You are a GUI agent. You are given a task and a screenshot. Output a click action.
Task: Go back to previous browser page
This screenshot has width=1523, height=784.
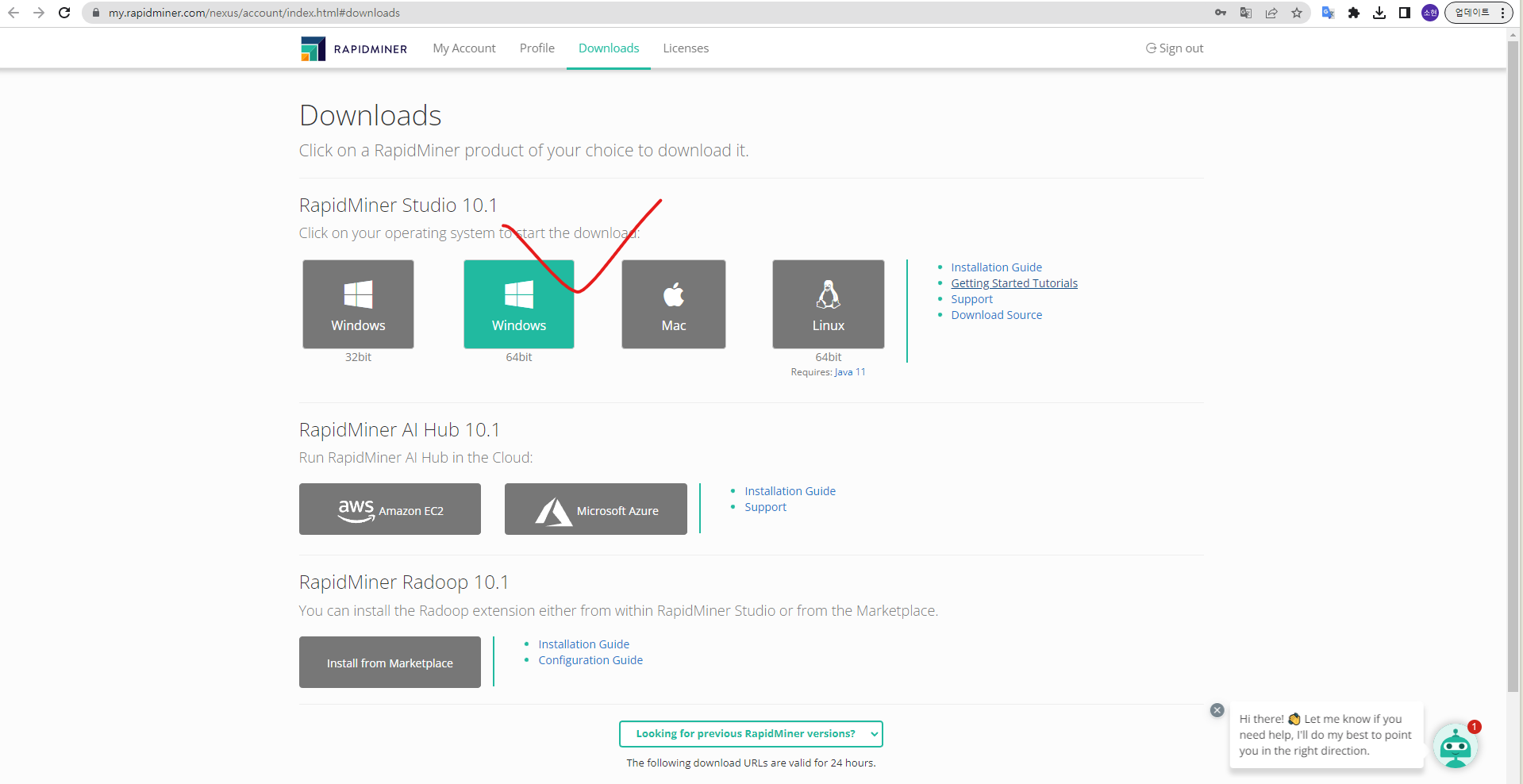[x=13, y=13]
